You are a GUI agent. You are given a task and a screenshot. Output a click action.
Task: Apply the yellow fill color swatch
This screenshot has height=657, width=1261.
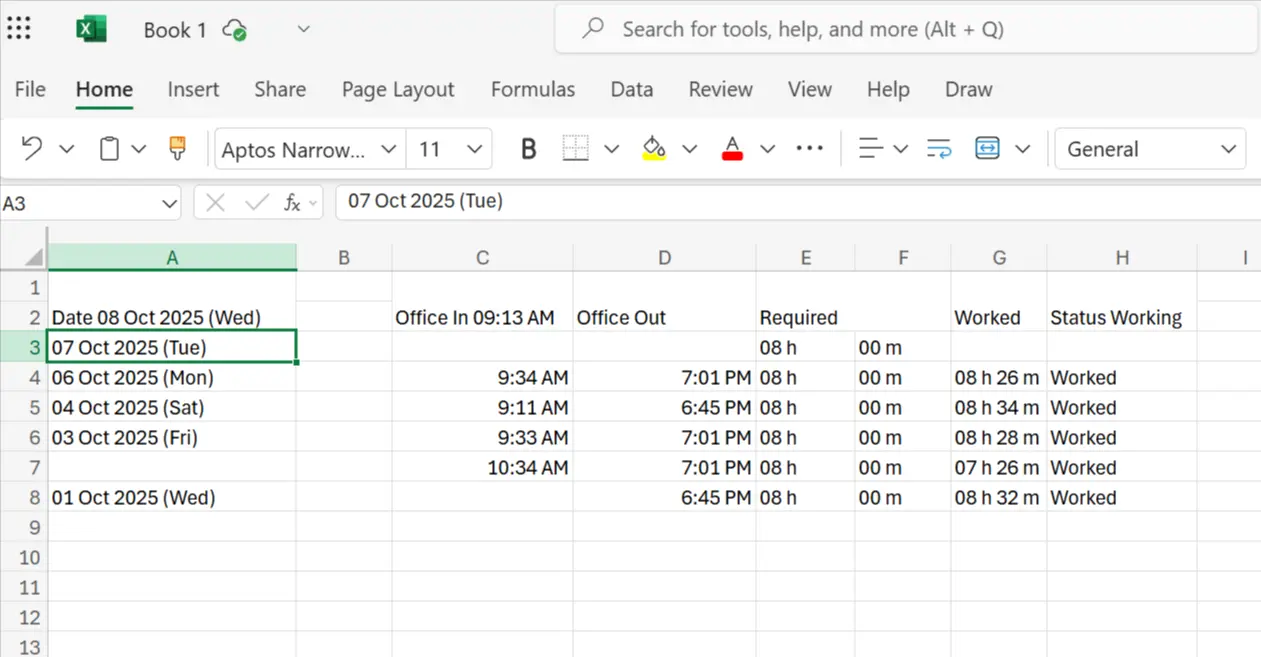(x=654, y=149)
